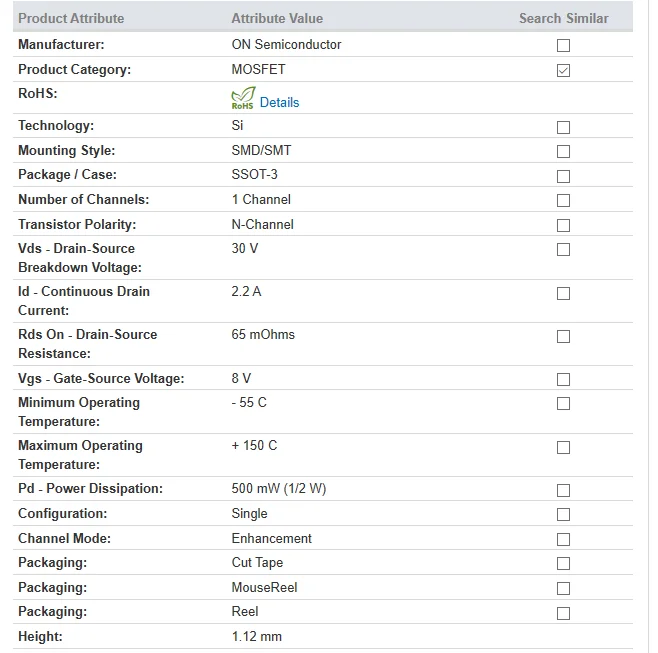Click the SSOT-3 package value
The width and height of the screenshot is (658, 653).
[x=255, y=175]
